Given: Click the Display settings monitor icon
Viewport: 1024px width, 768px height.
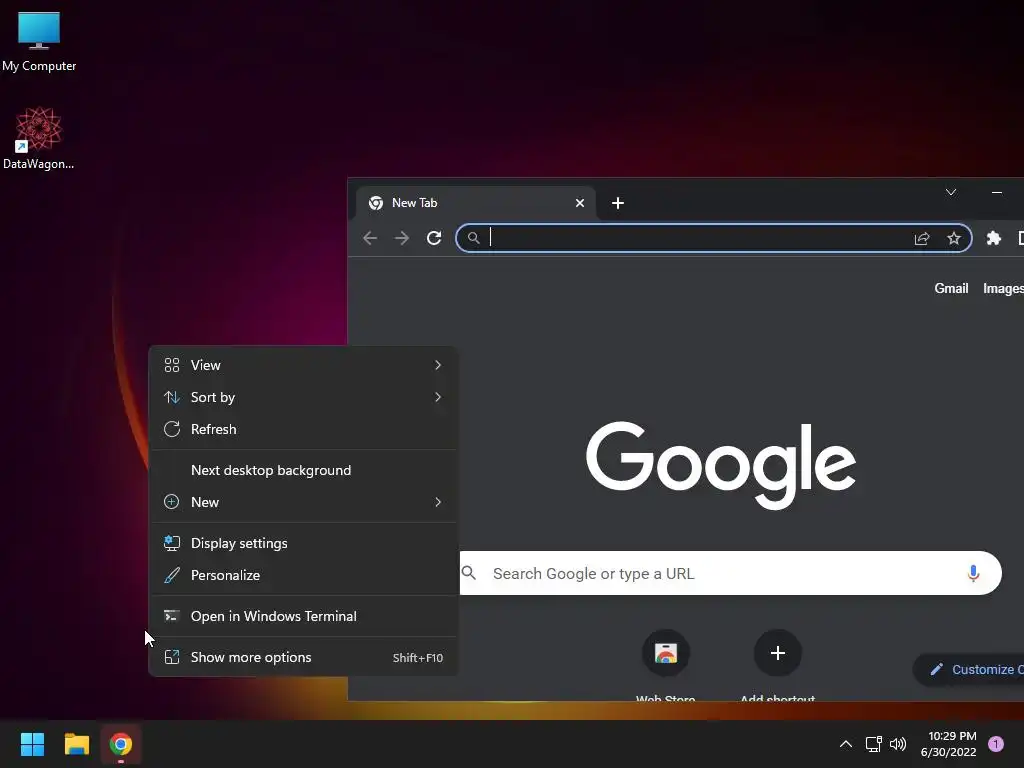Looking at the screenshot, I should pyautogui.click(x=172, y=543).
